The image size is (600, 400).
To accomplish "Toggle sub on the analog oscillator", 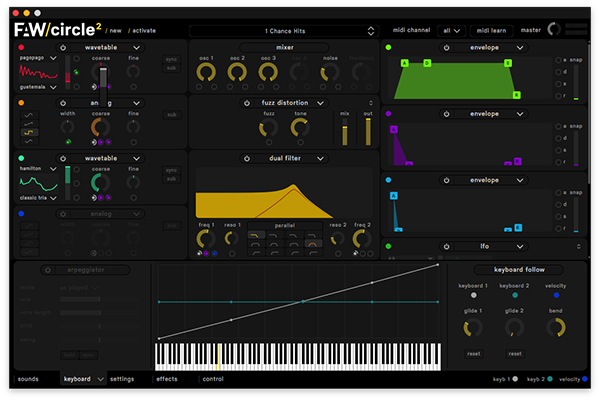I will tap(171, 115).
